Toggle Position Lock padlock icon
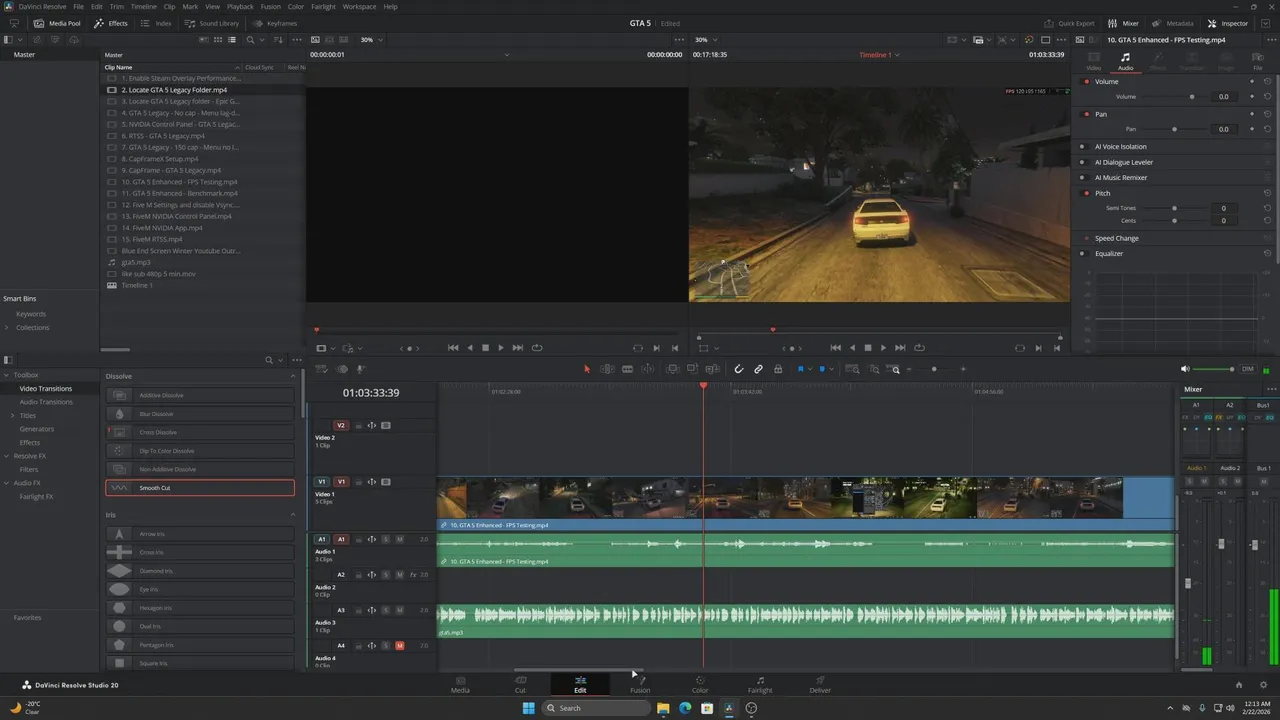 pyautogui.click(x=778, y=369)
